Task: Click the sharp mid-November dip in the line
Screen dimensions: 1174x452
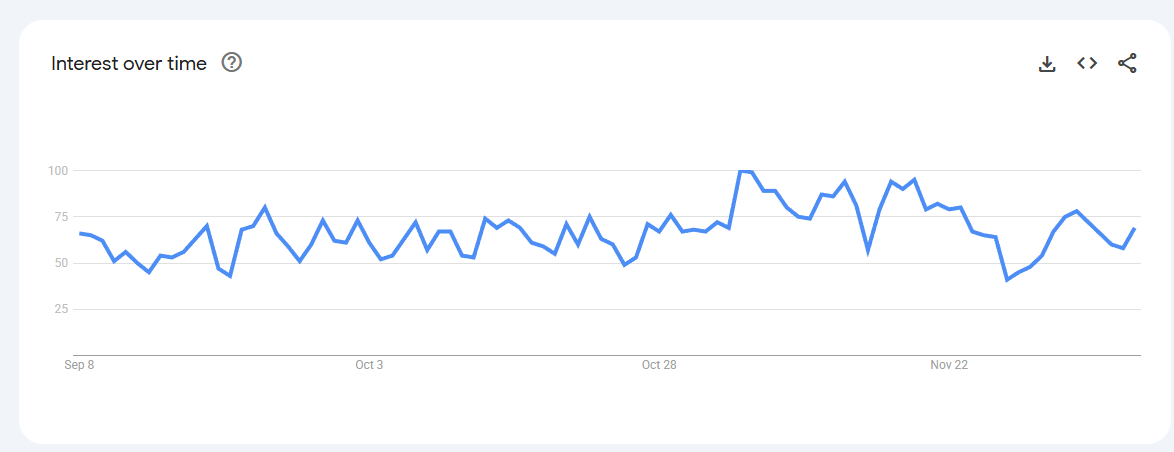Action: 868,250
